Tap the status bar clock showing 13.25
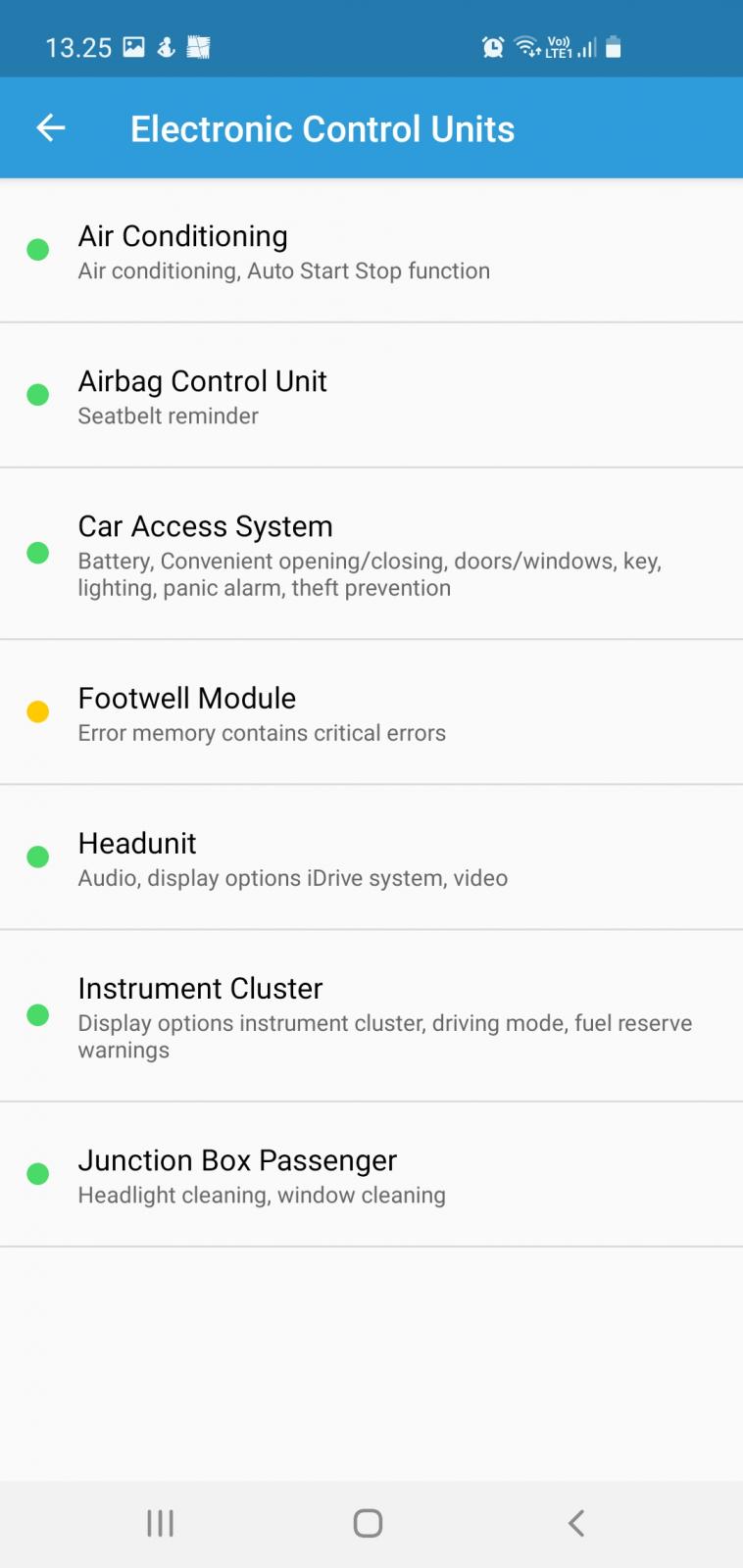This screenshot has width=743, height=1568. coord(78,48)
